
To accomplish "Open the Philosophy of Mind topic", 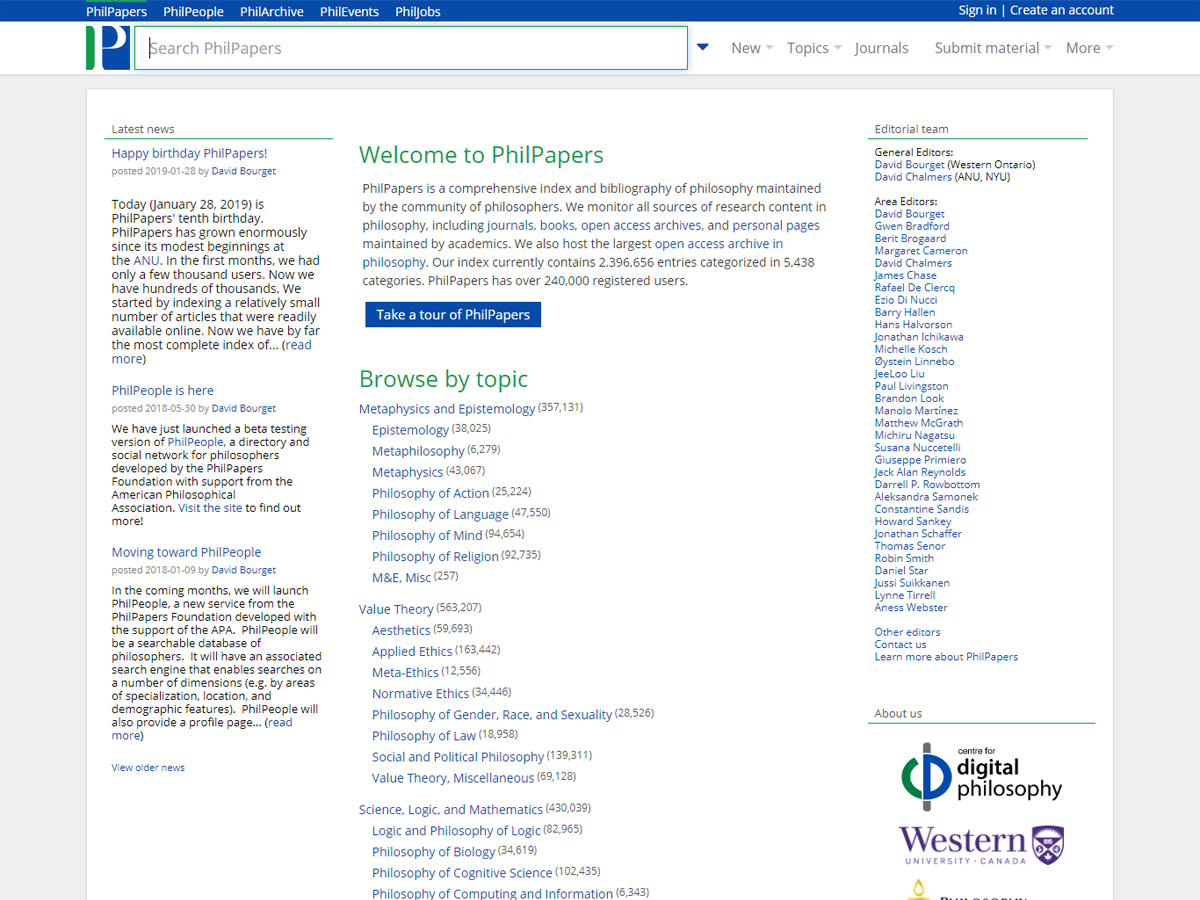I will click(x=427, y=535).
